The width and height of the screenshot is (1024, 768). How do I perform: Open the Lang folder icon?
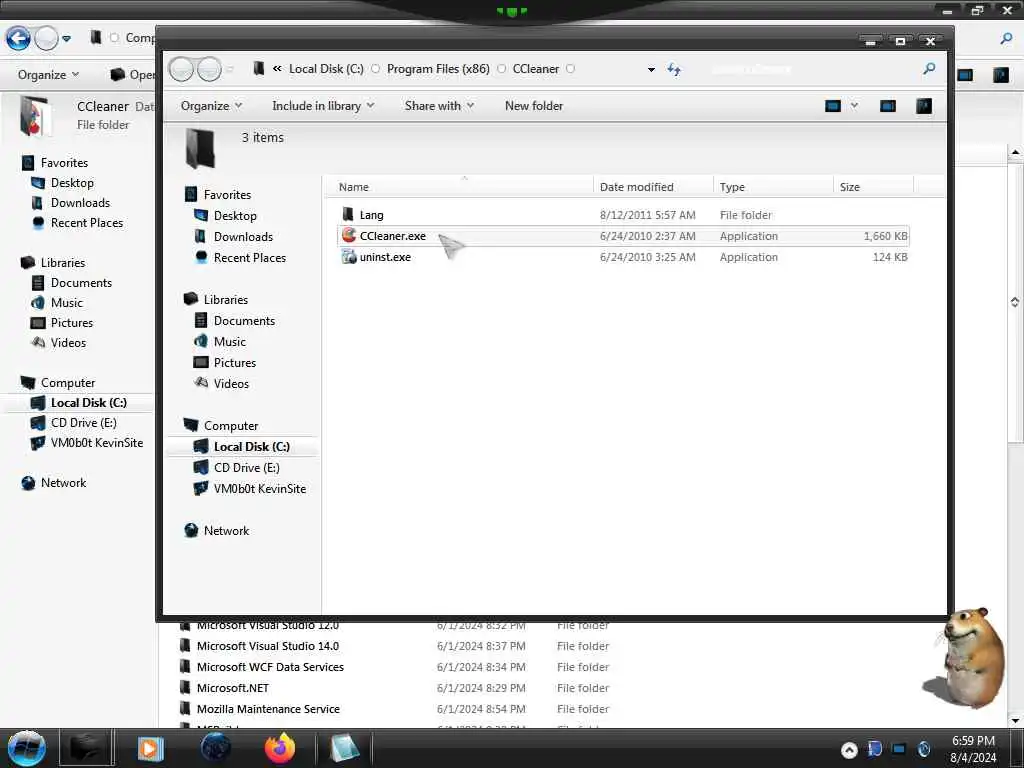(x=348, y=214)
